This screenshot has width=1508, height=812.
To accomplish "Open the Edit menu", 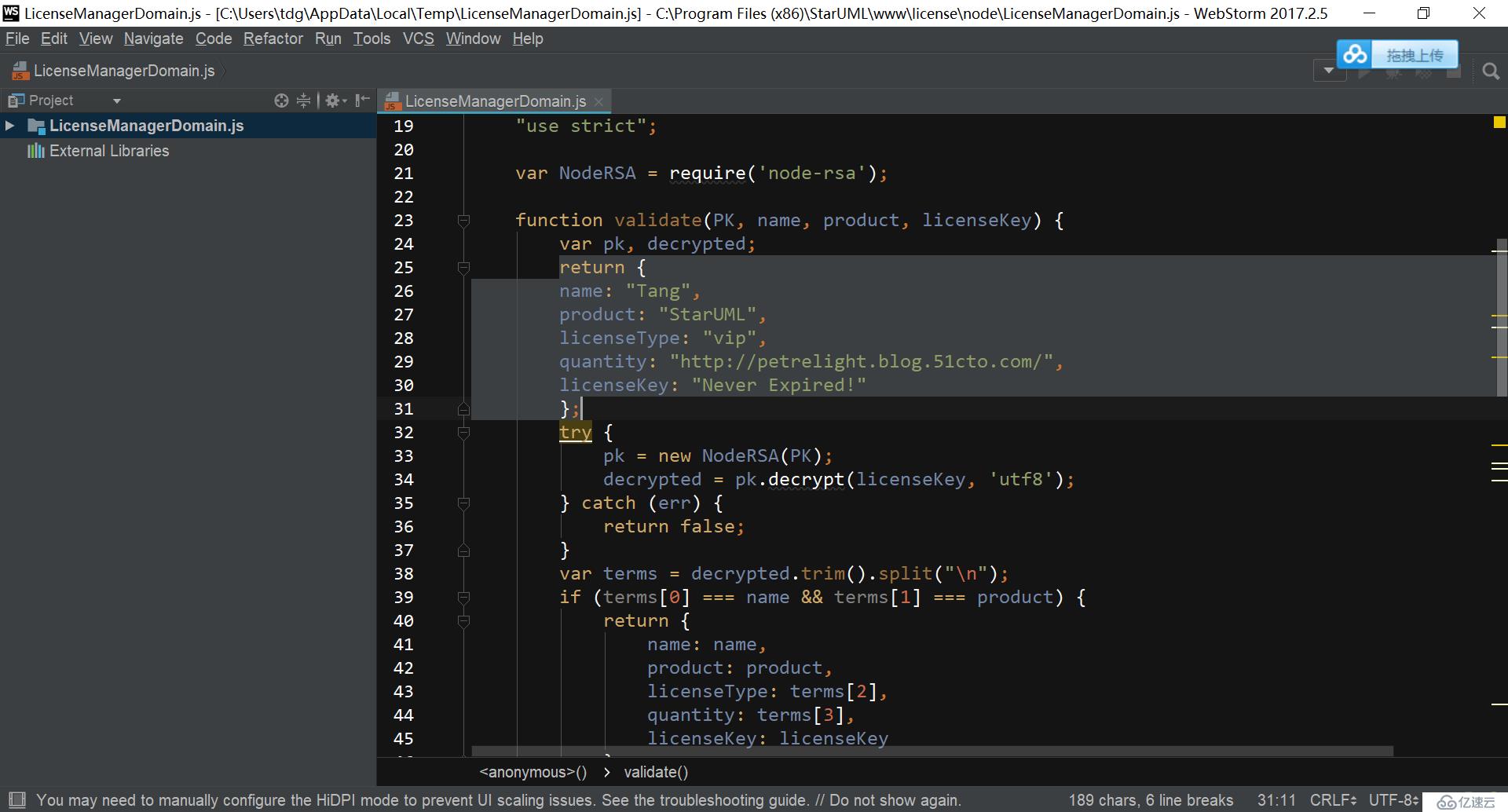I will (54, 38).
